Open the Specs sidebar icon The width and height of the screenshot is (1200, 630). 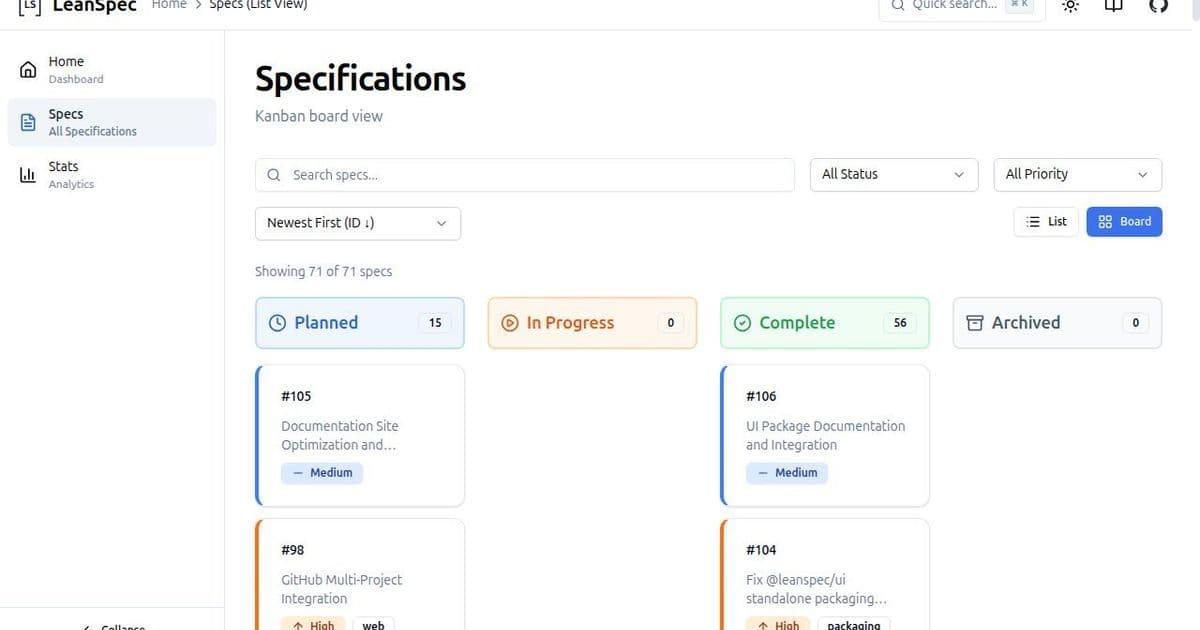[x=29, y=120]
